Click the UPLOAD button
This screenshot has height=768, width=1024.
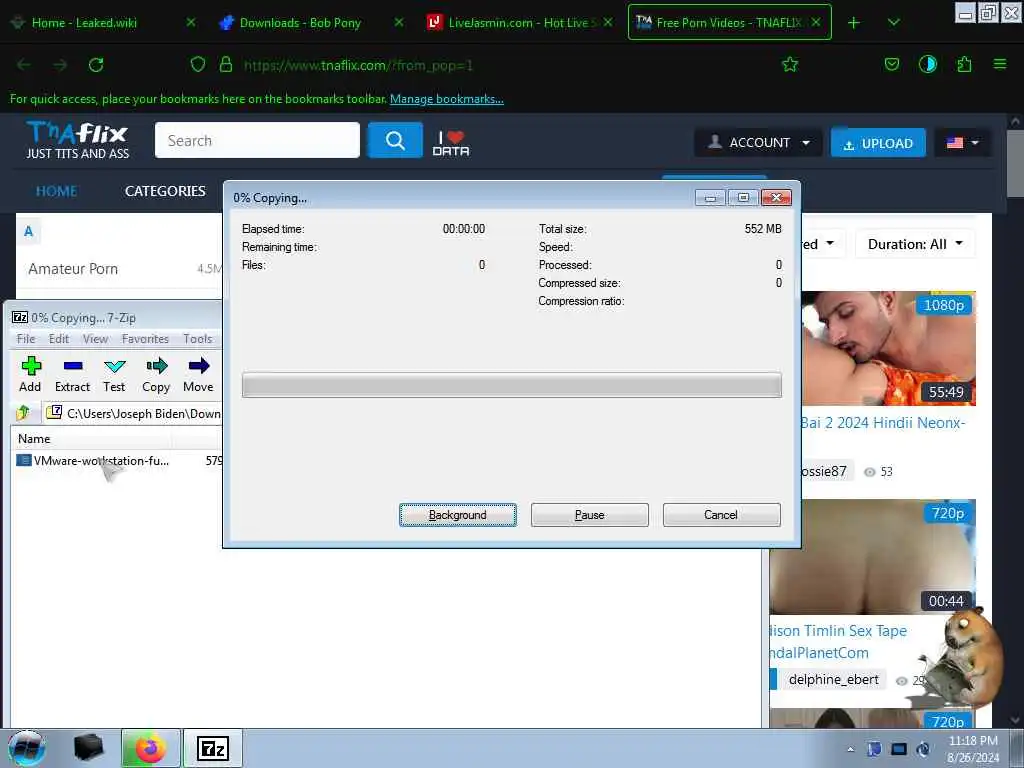click(878, 142)
